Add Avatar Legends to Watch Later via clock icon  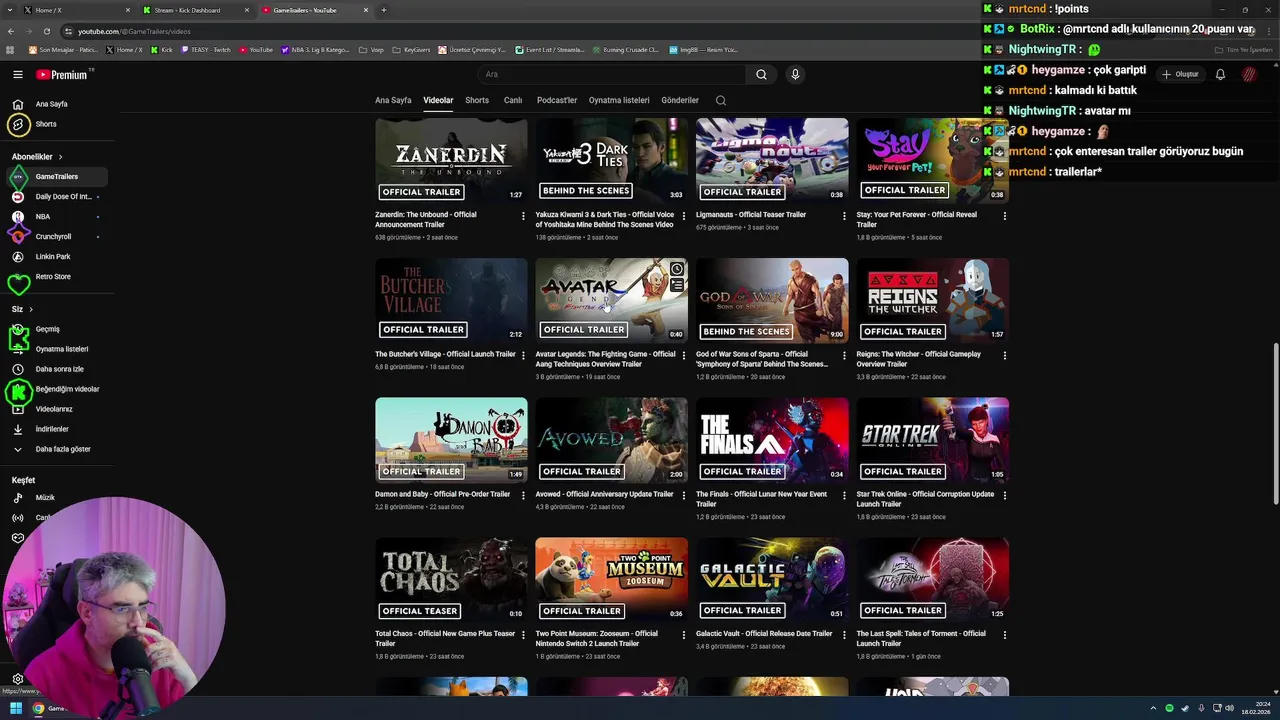click(677, 269)
